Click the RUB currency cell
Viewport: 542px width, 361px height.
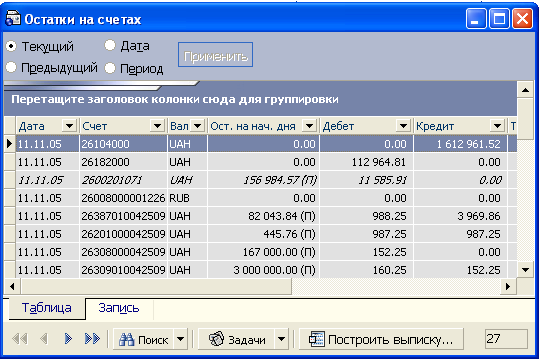(187, 198)
